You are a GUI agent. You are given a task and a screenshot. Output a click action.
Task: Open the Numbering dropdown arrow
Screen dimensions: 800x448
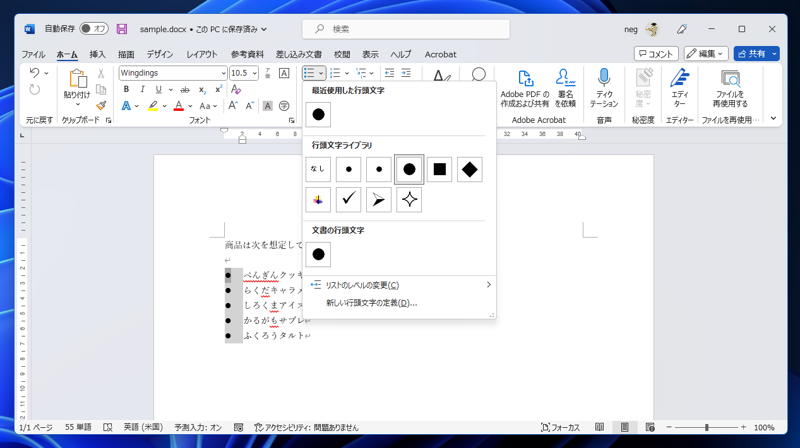tap(347, 73)
